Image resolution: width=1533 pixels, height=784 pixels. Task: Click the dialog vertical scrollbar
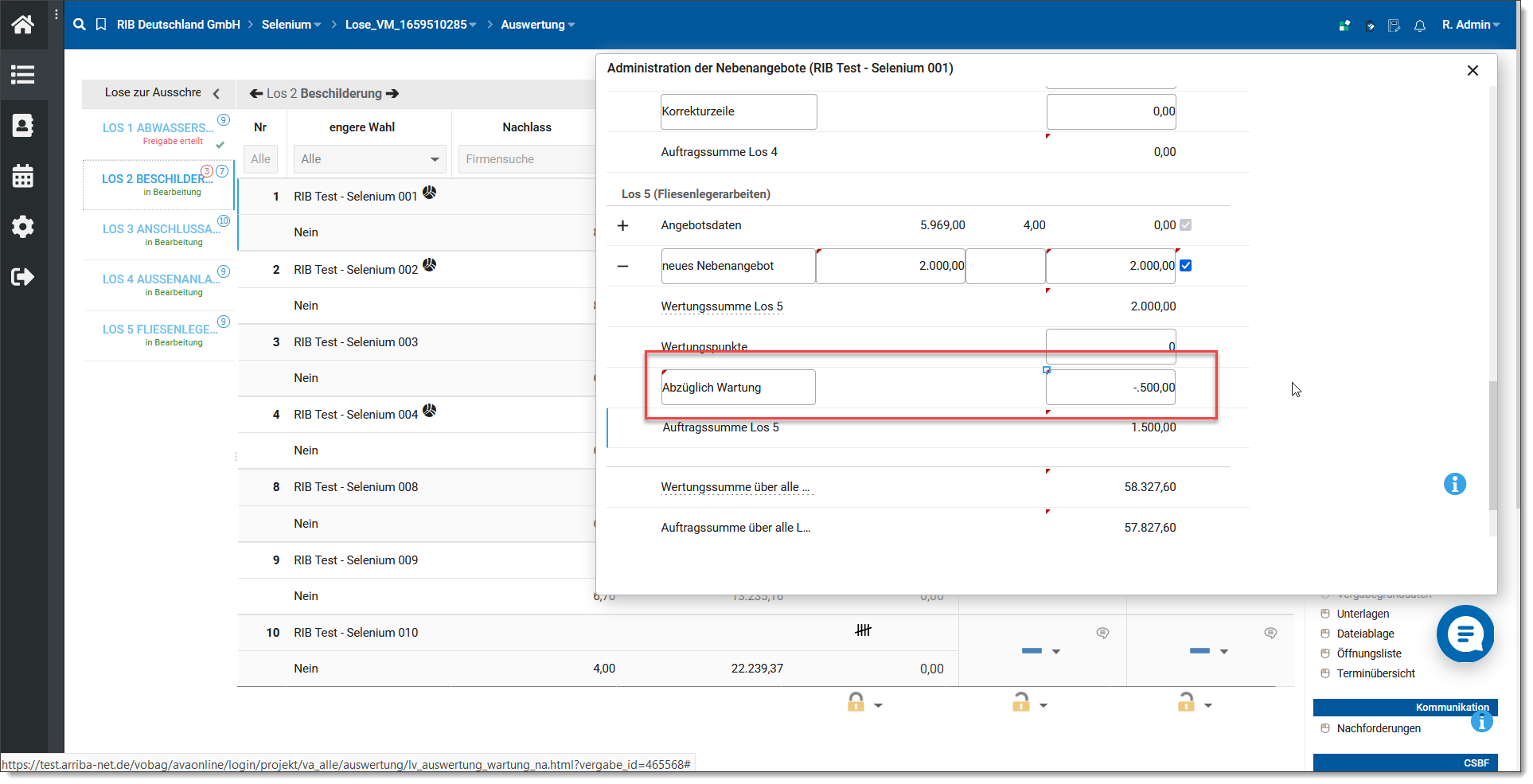[x=1493, y=446]
